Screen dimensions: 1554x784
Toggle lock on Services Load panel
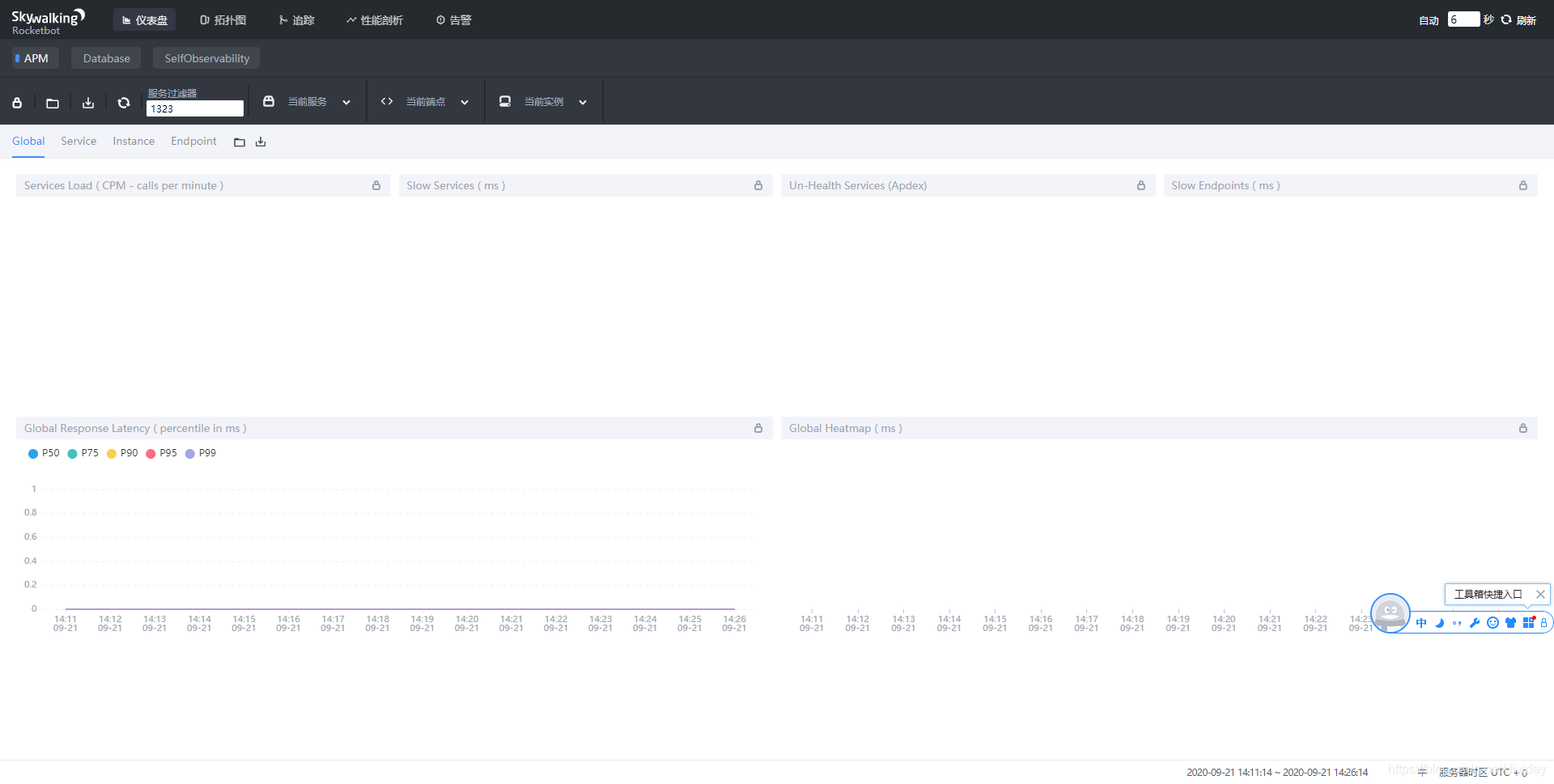coord(376,185)
